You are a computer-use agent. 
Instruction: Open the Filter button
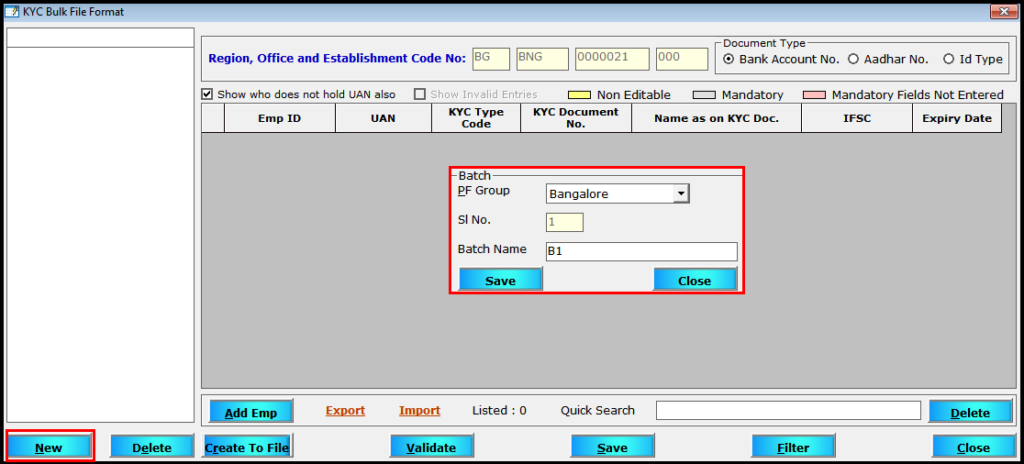pos(793,447)
